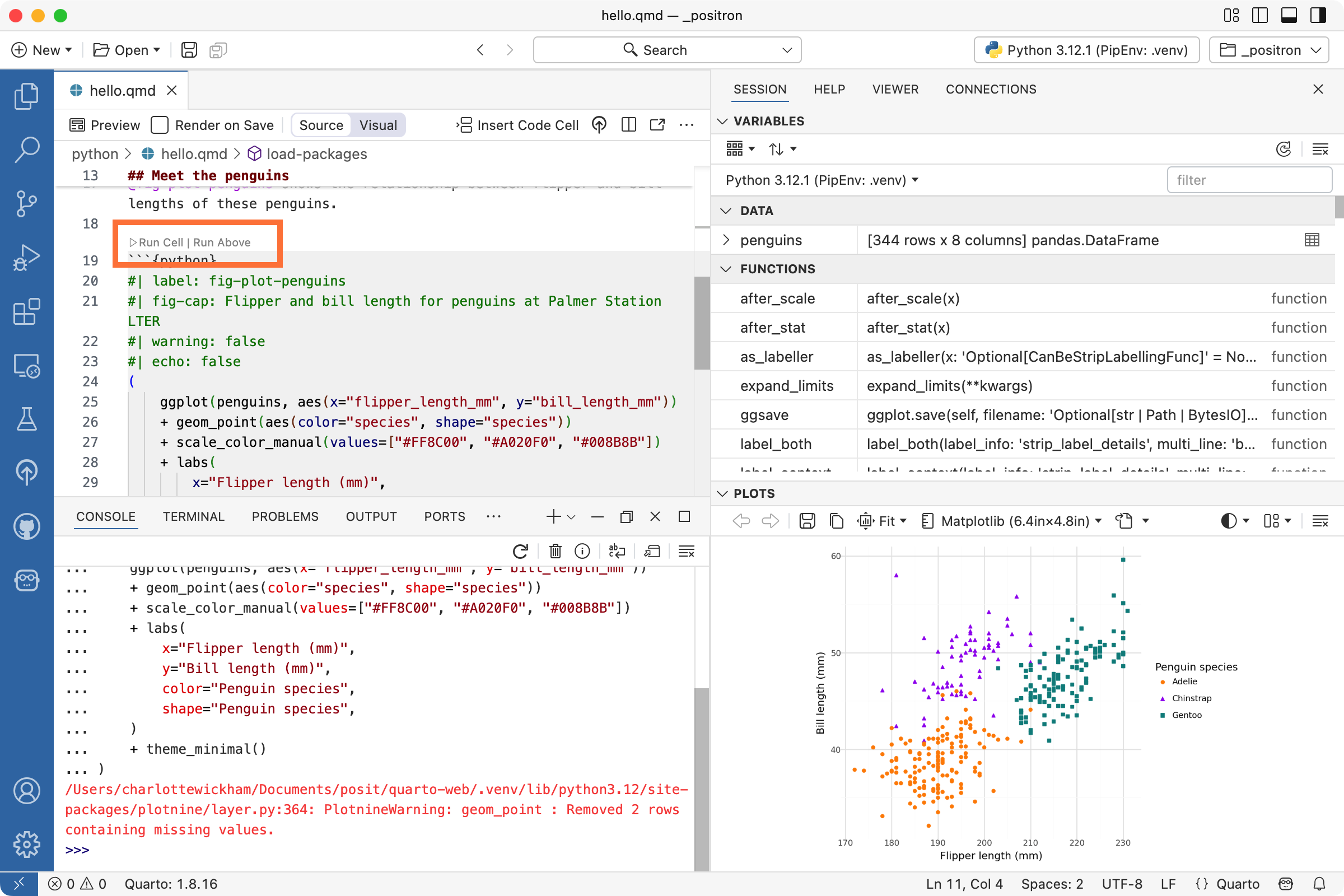Collapse the FUNCTIONS section

click(x=725, y=269)
